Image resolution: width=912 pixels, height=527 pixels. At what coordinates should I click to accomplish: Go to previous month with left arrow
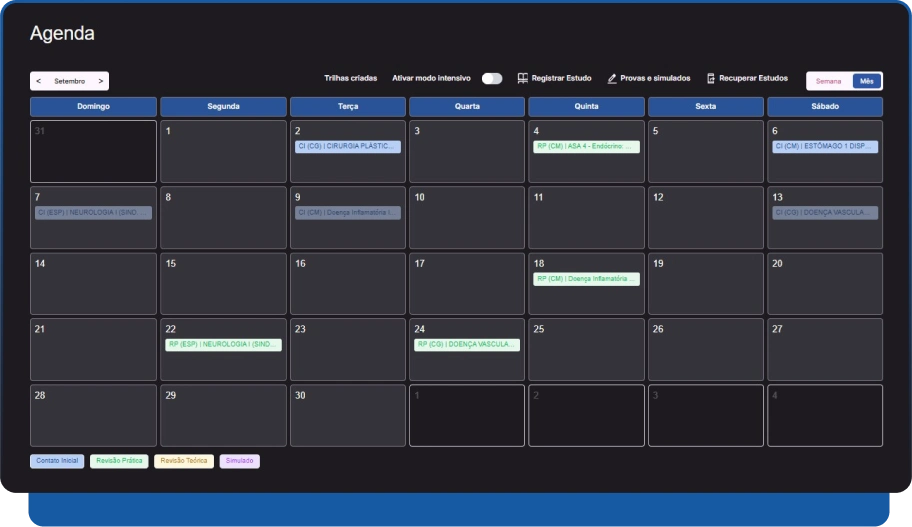point(38,81)
